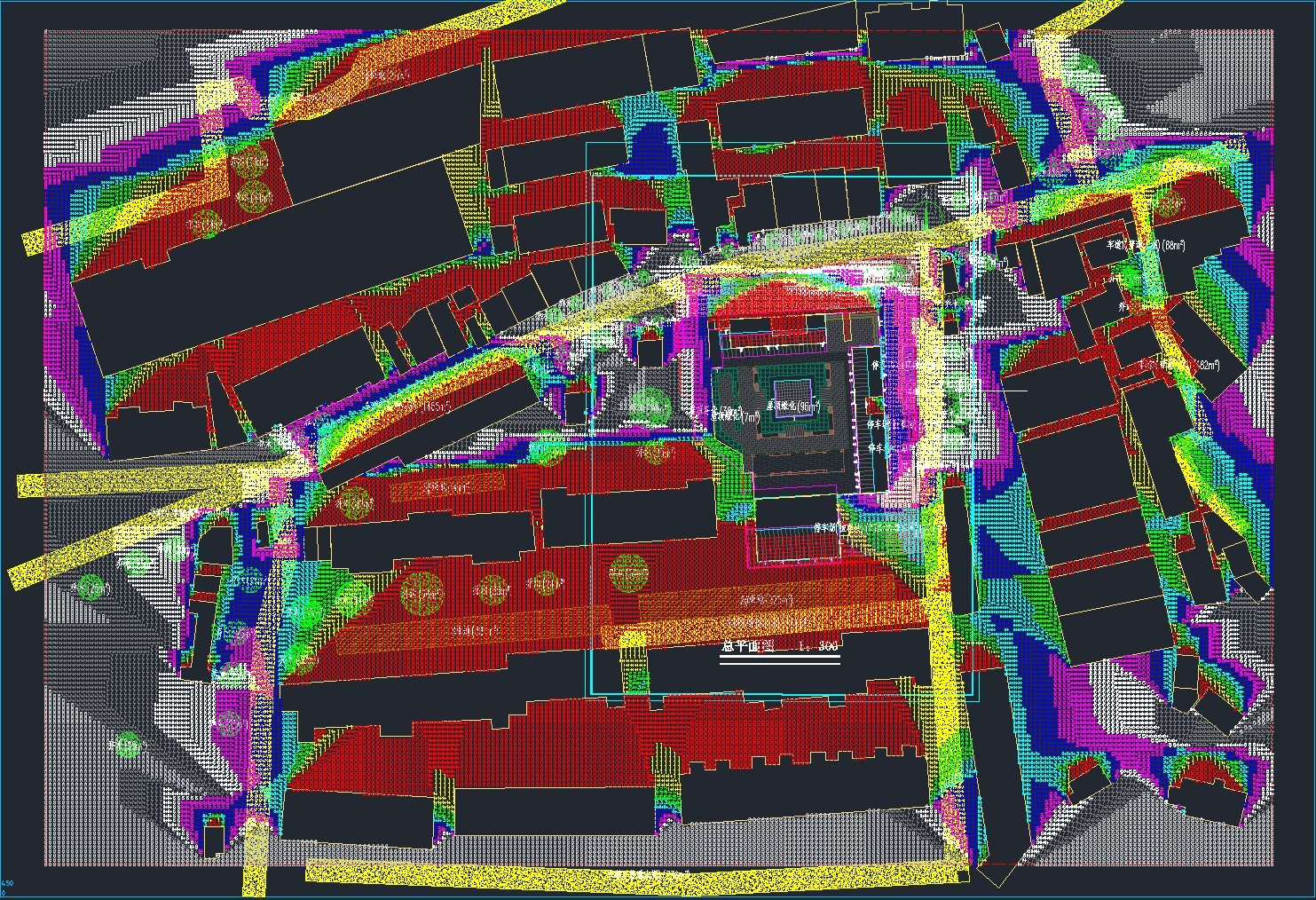Image resolution: width=1316 pixels, height=900 pixels.
Task: Click the drawing title text with scale 1:300
Action: coord(778,646)
